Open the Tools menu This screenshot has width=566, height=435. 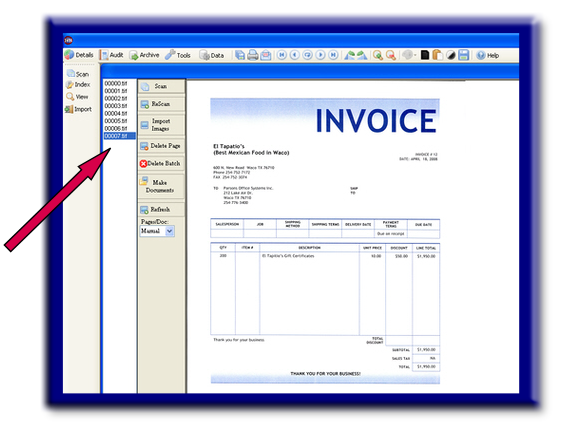pyautogui.click(x=178, y=55)
